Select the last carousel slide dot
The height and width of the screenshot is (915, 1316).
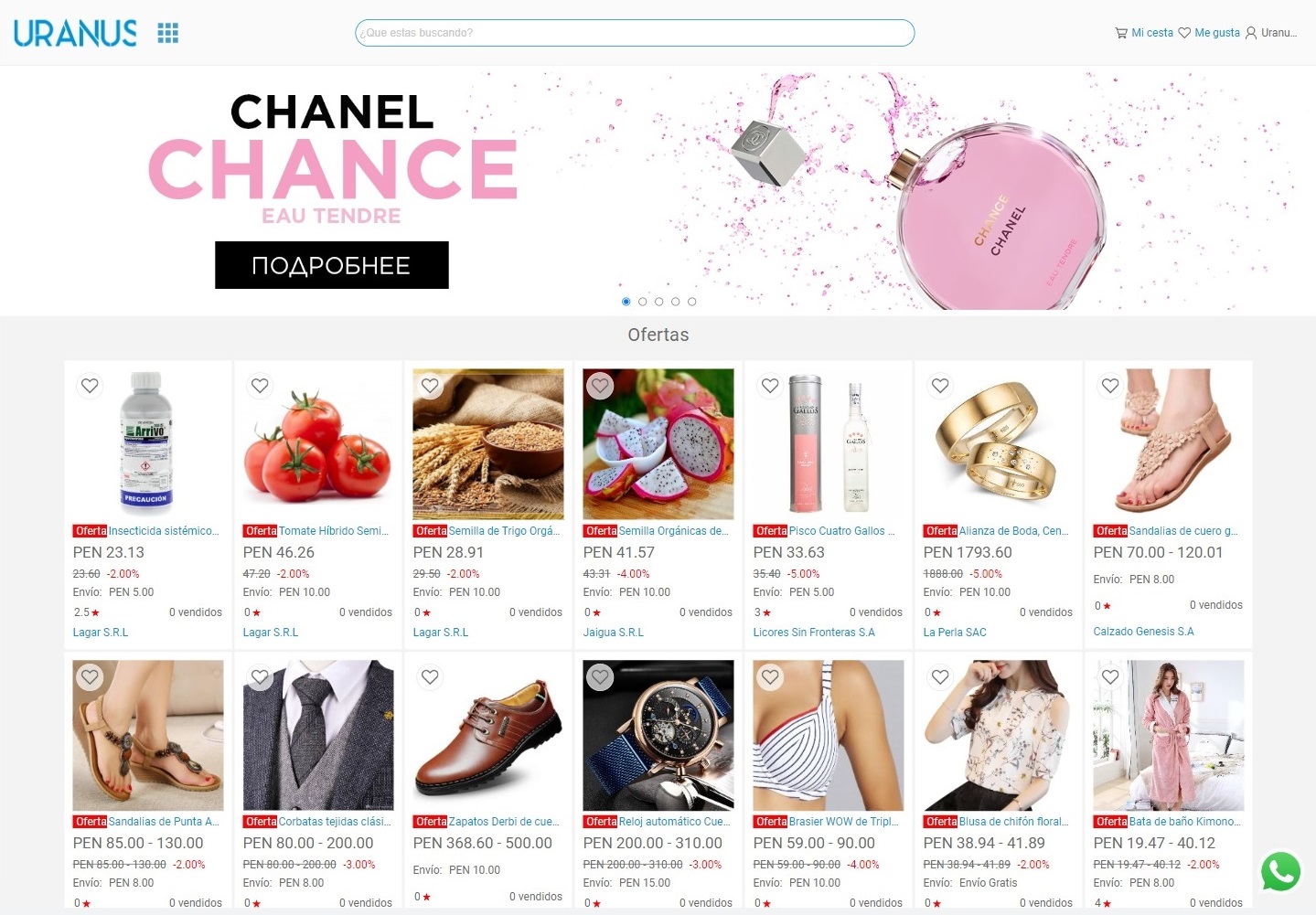(692, 302)
